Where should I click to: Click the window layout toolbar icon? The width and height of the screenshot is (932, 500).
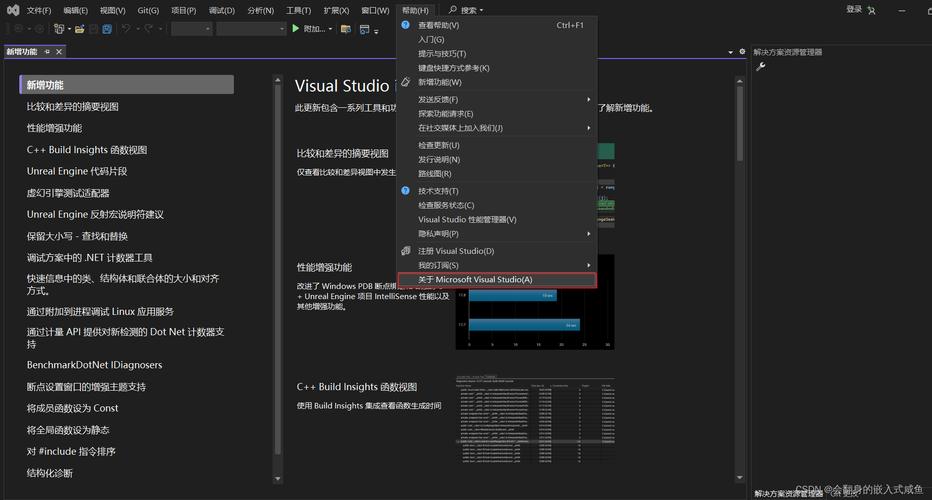364,29
